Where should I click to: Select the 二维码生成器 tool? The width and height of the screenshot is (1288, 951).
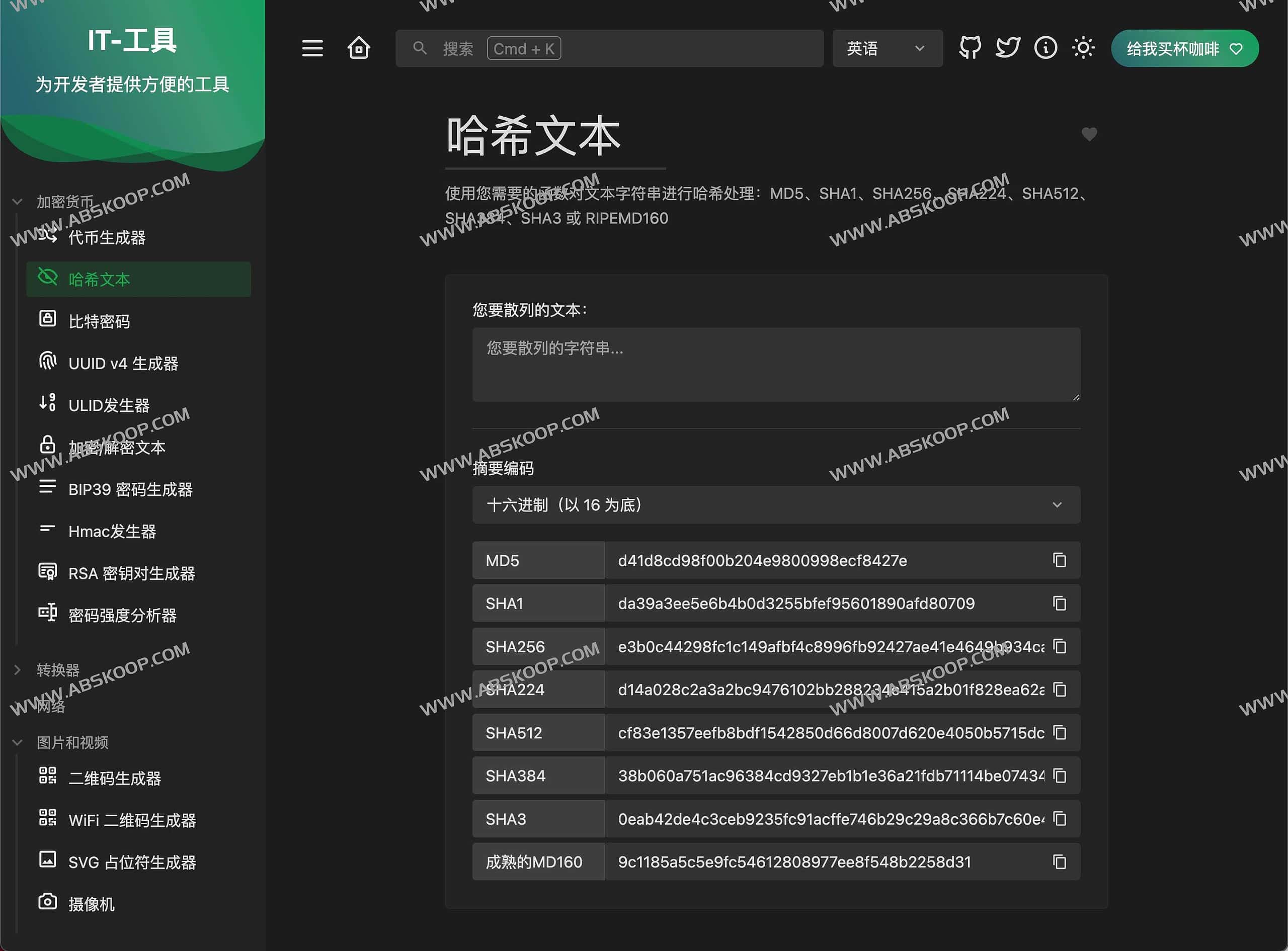pyautogui.click(x=115, y=779)
